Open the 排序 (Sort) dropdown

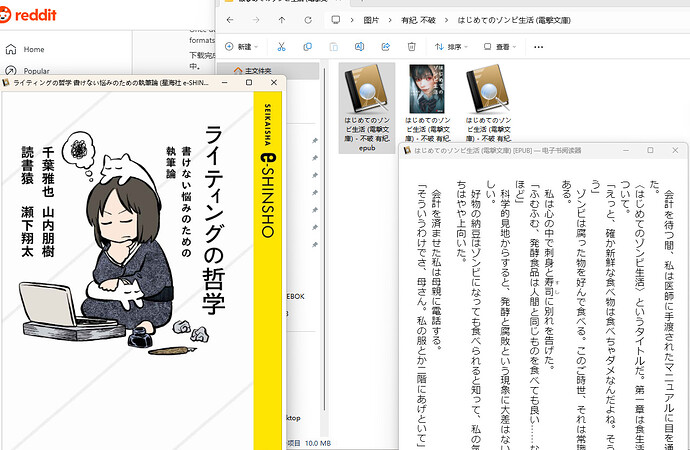pyautogui.click(x=451, y=47)
